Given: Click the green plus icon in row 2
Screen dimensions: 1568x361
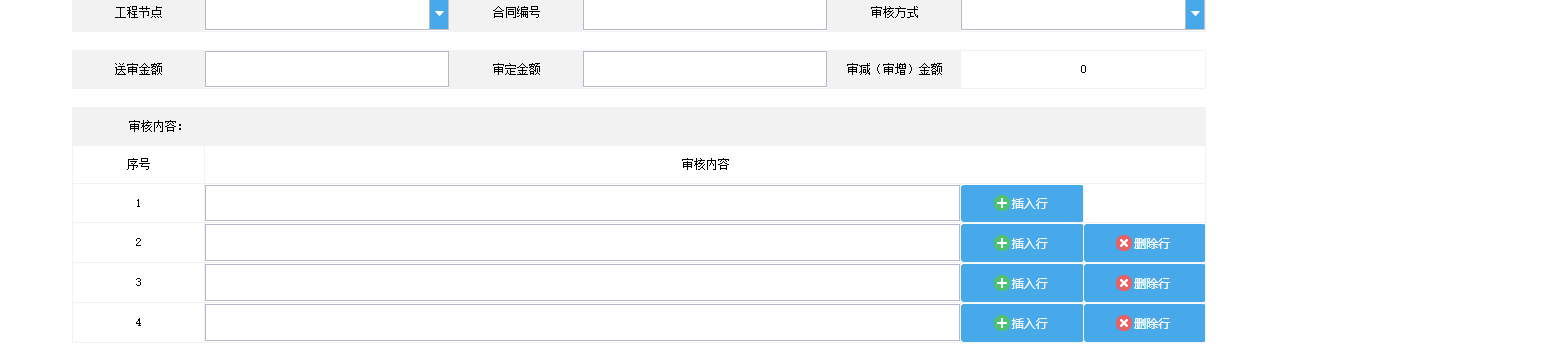Looking at the screenshot, I should pyautogui.click(x=1001, y=243).
